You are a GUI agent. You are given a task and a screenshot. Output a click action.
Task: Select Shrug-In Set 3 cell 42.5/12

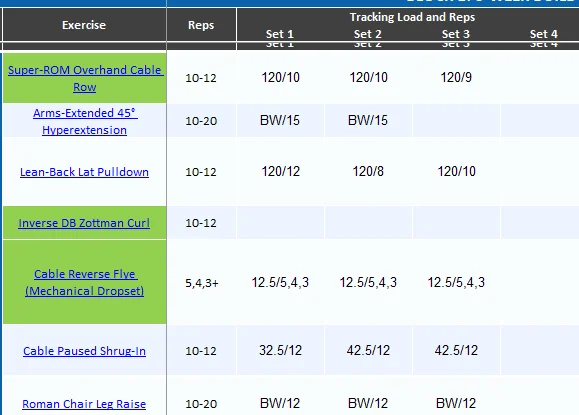(x=456, y=350)
